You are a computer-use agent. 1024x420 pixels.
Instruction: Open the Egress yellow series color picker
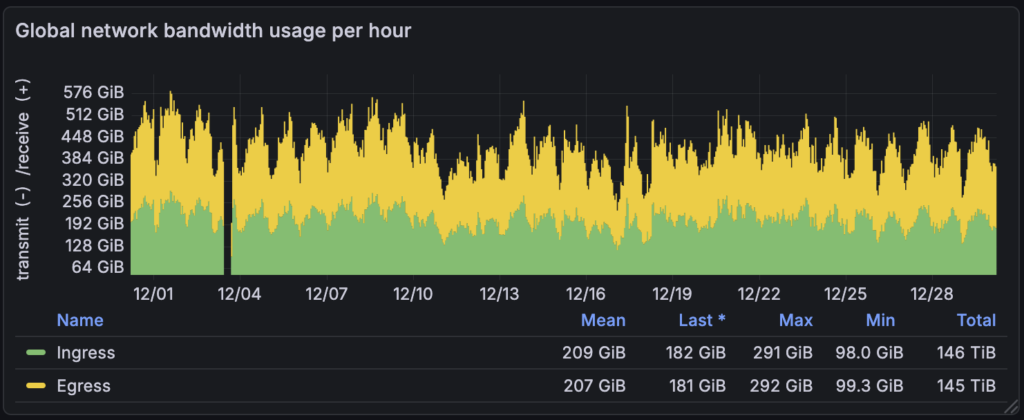point(37,385)
